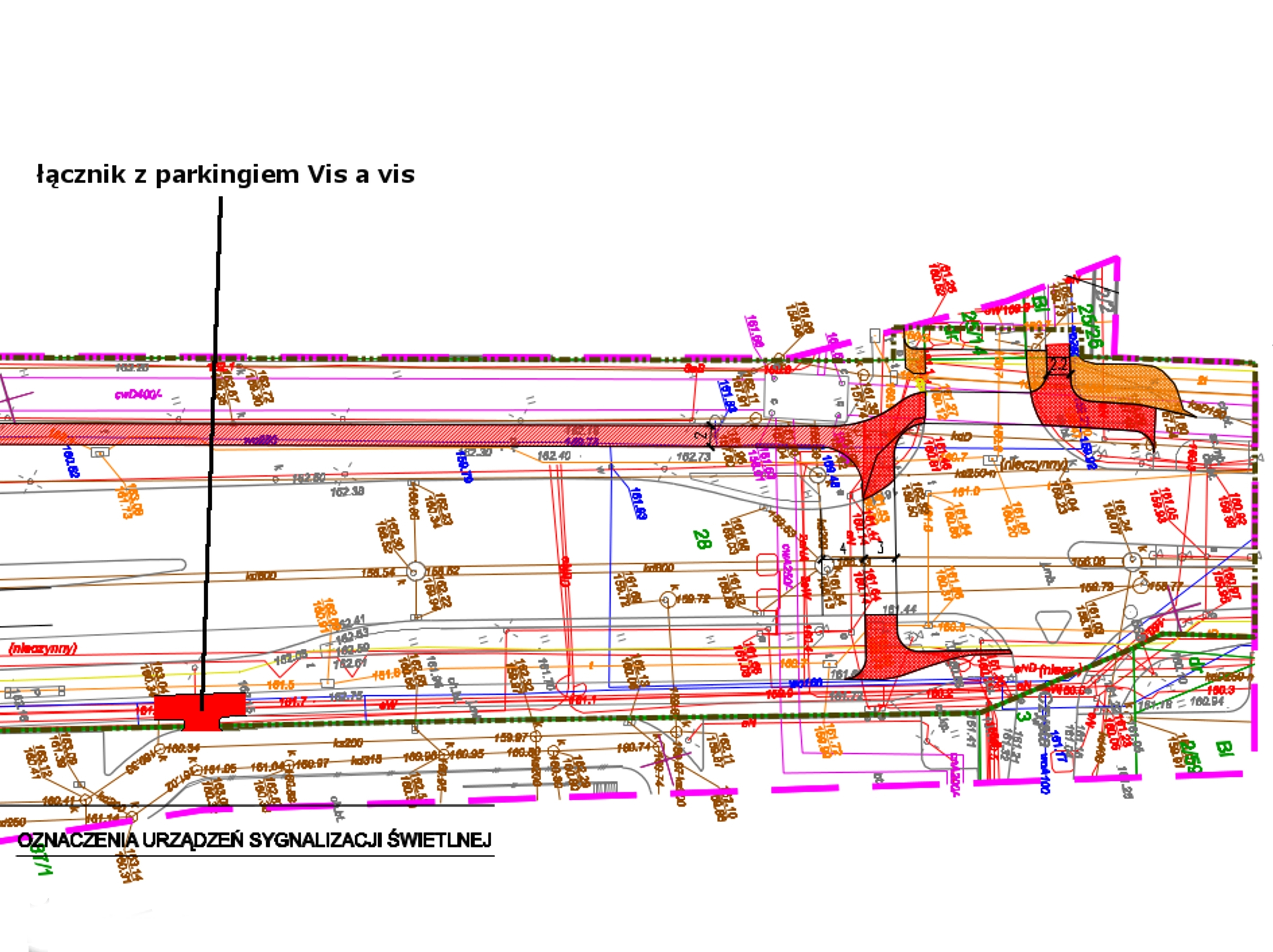
Task: Click the gray elevation '161.44'
Action: (899, 609)
